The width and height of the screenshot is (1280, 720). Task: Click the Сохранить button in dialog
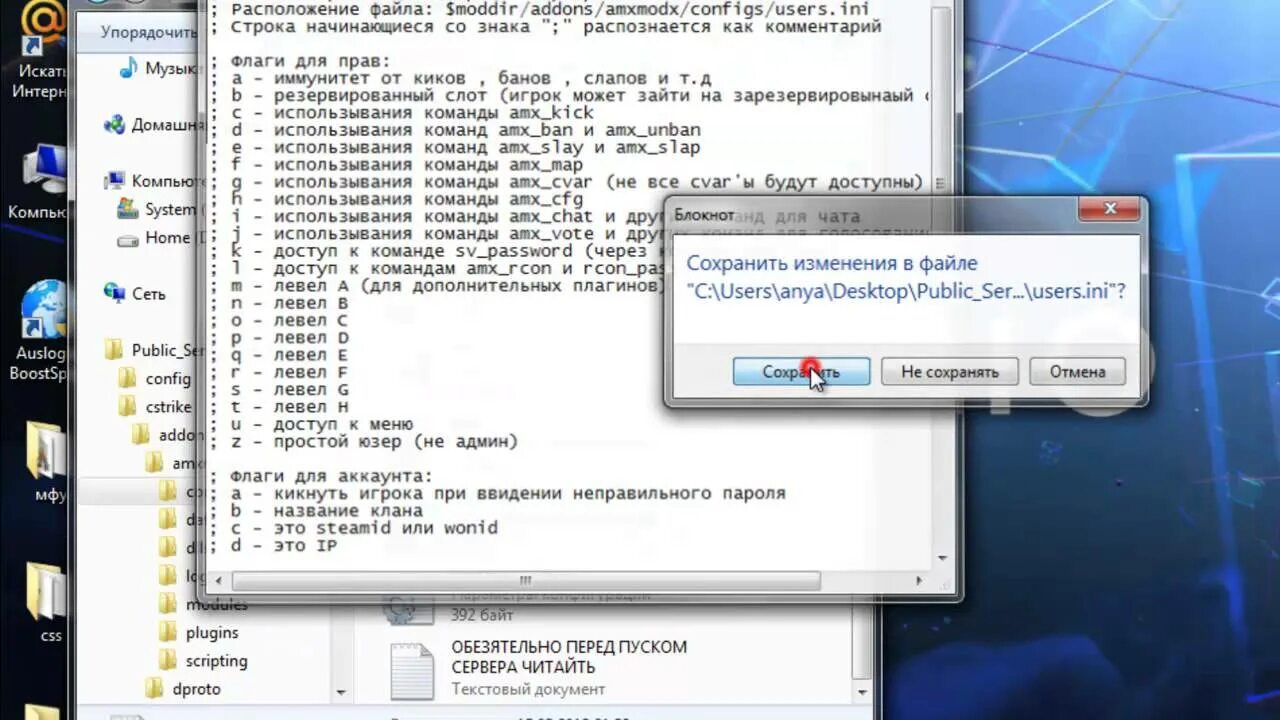(x=801, y=372)
